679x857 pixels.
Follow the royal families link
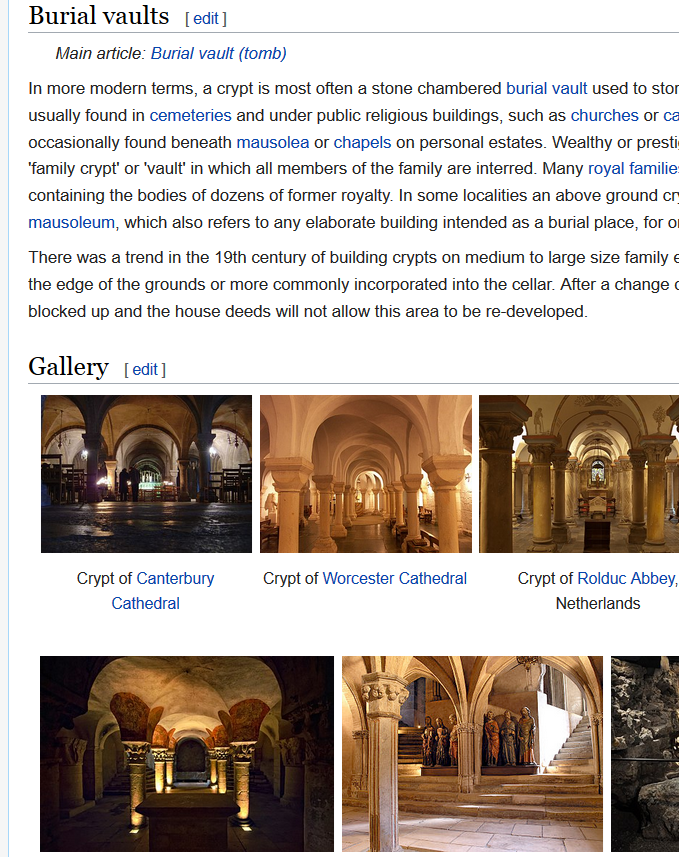(x=633, y=168)
